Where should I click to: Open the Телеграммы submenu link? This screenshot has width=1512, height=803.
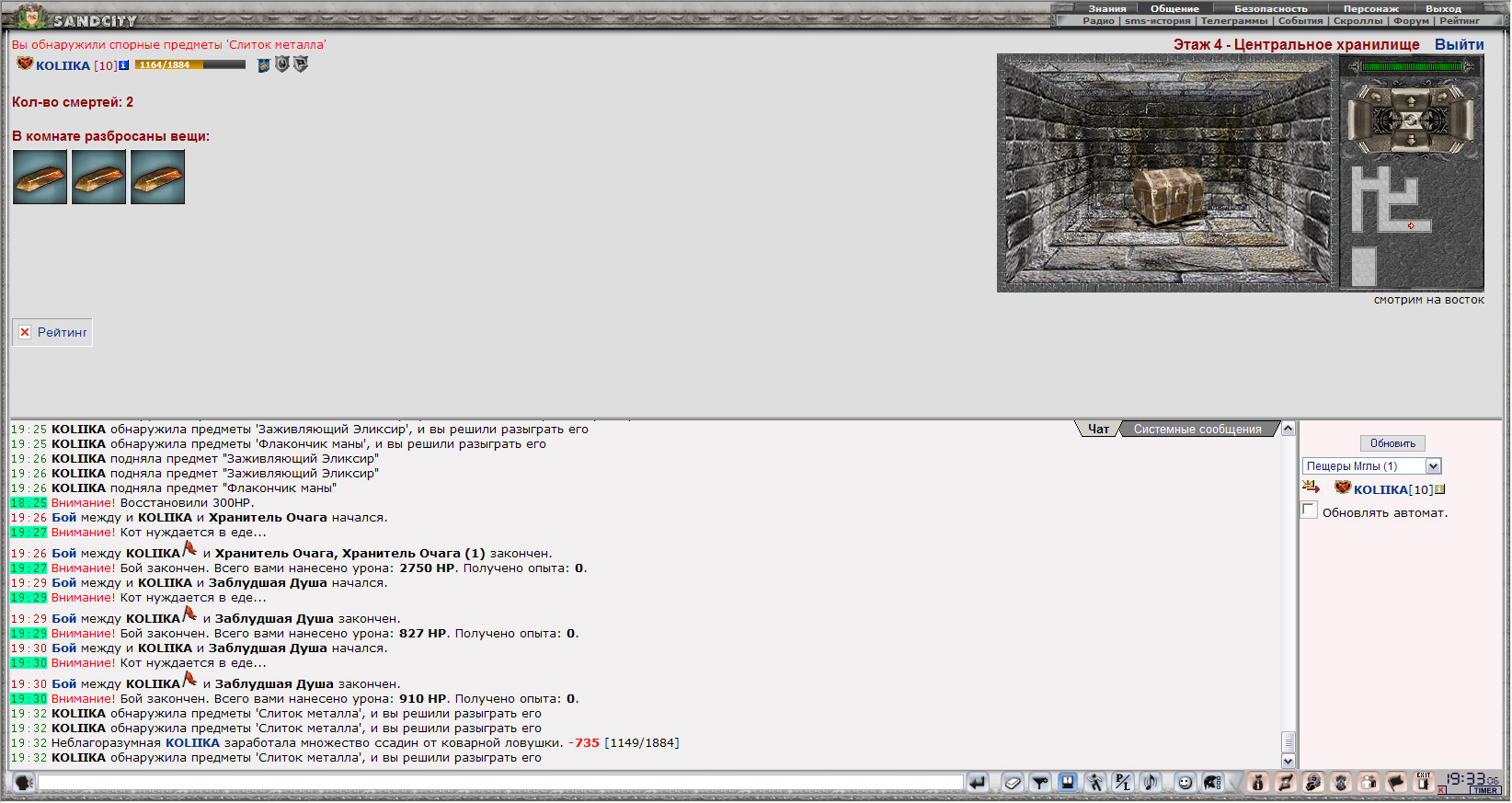(x=1233, y=20)
